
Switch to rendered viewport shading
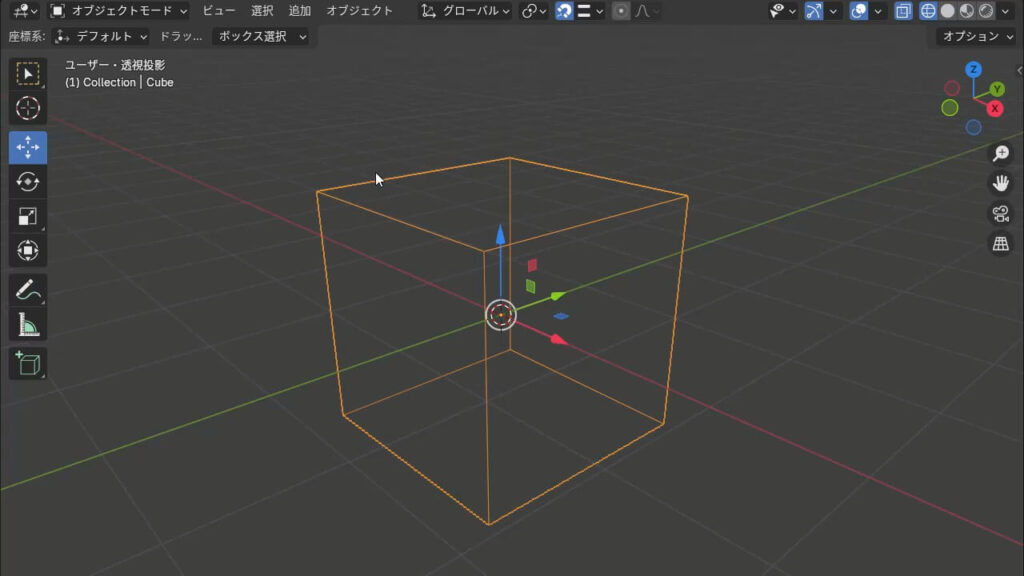(x=986, y=10)
